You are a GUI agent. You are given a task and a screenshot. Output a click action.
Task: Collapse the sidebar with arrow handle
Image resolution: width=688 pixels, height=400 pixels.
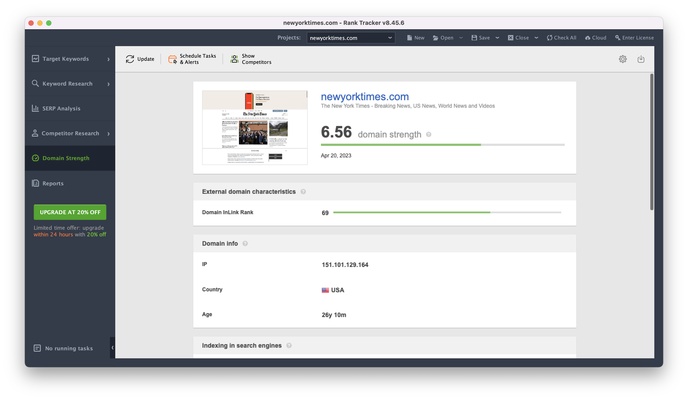click(x=112, y=347)
